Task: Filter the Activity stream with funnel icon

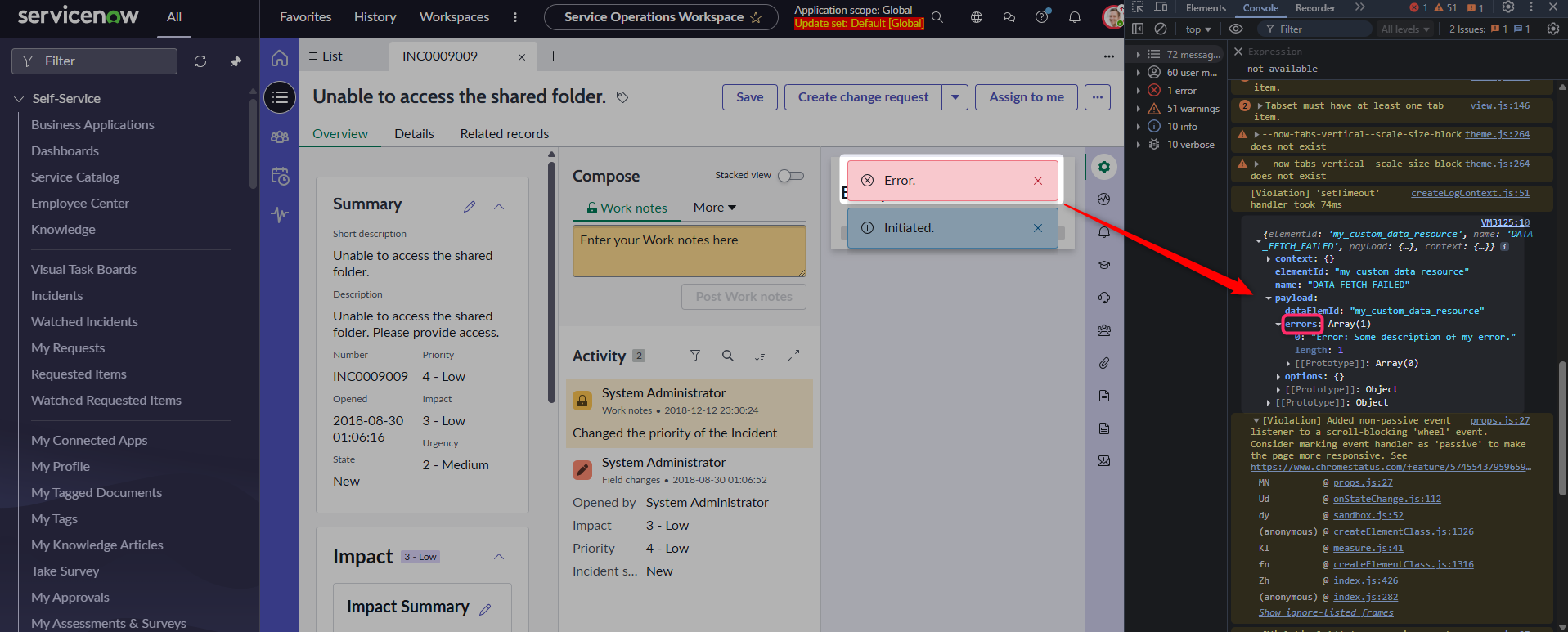Action: coord(694,356)
